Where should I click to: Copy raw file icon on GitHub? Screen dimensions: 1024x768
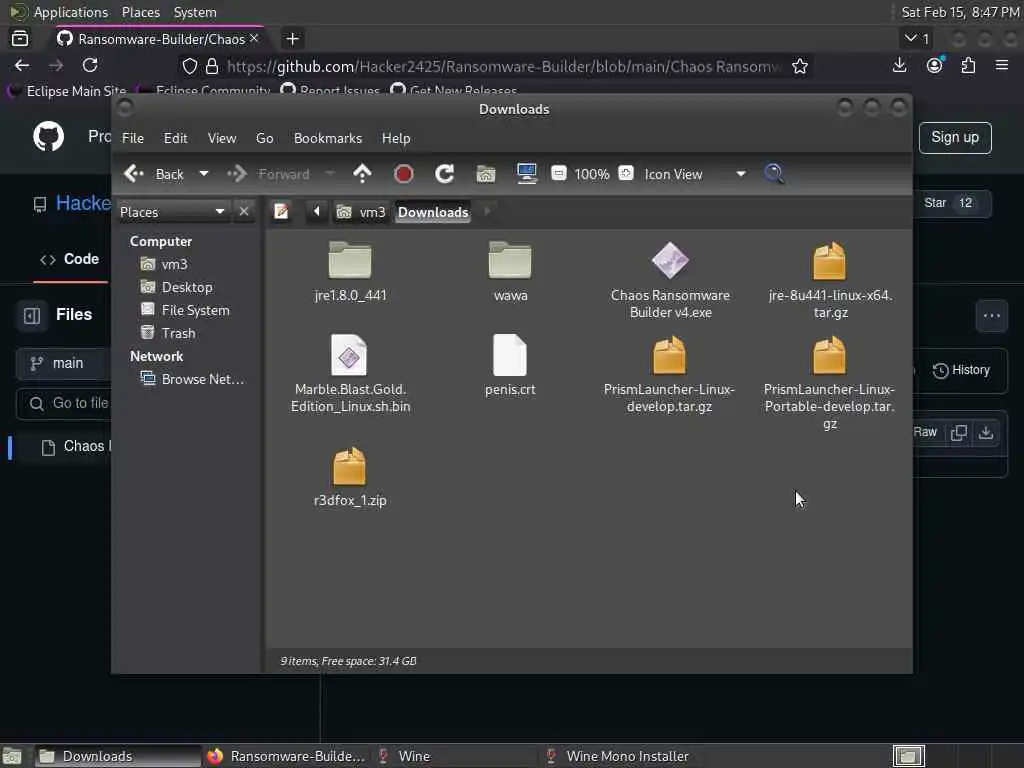click(x=959, y=432)
